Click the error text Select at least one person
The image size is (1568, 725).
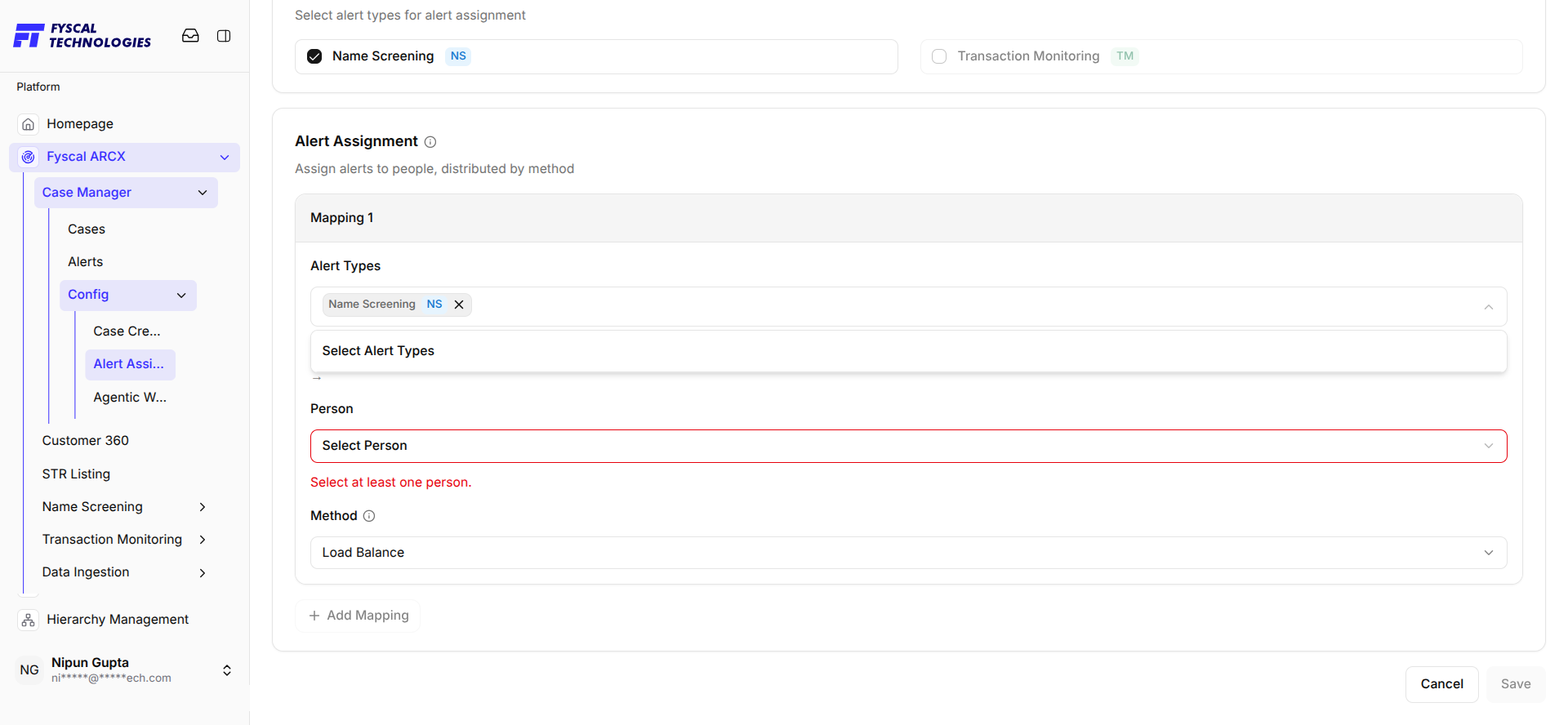pos(391,483)
